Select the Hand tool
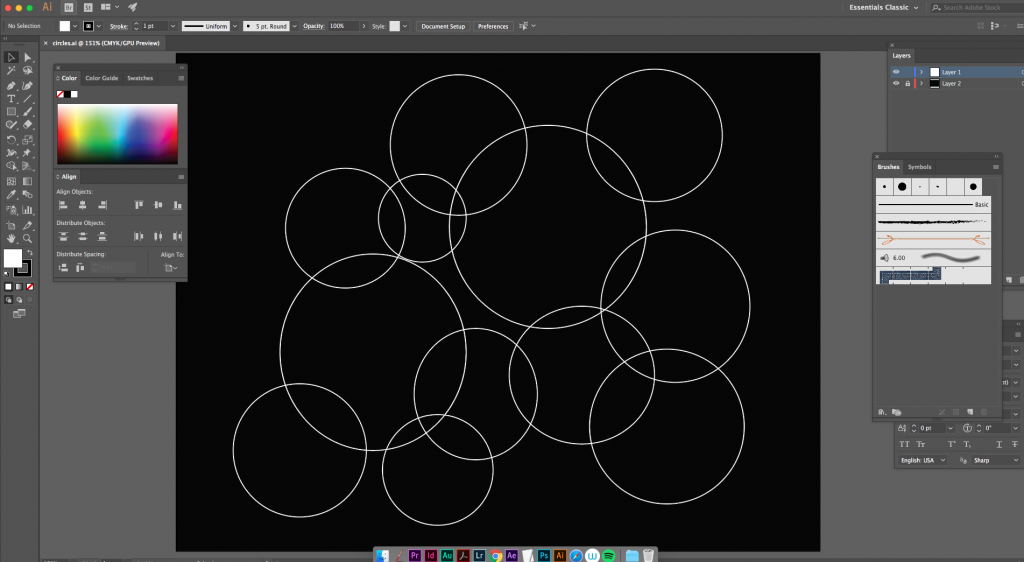The width and height of the screenshot is (1024, 562). click(x=11, y=238)
